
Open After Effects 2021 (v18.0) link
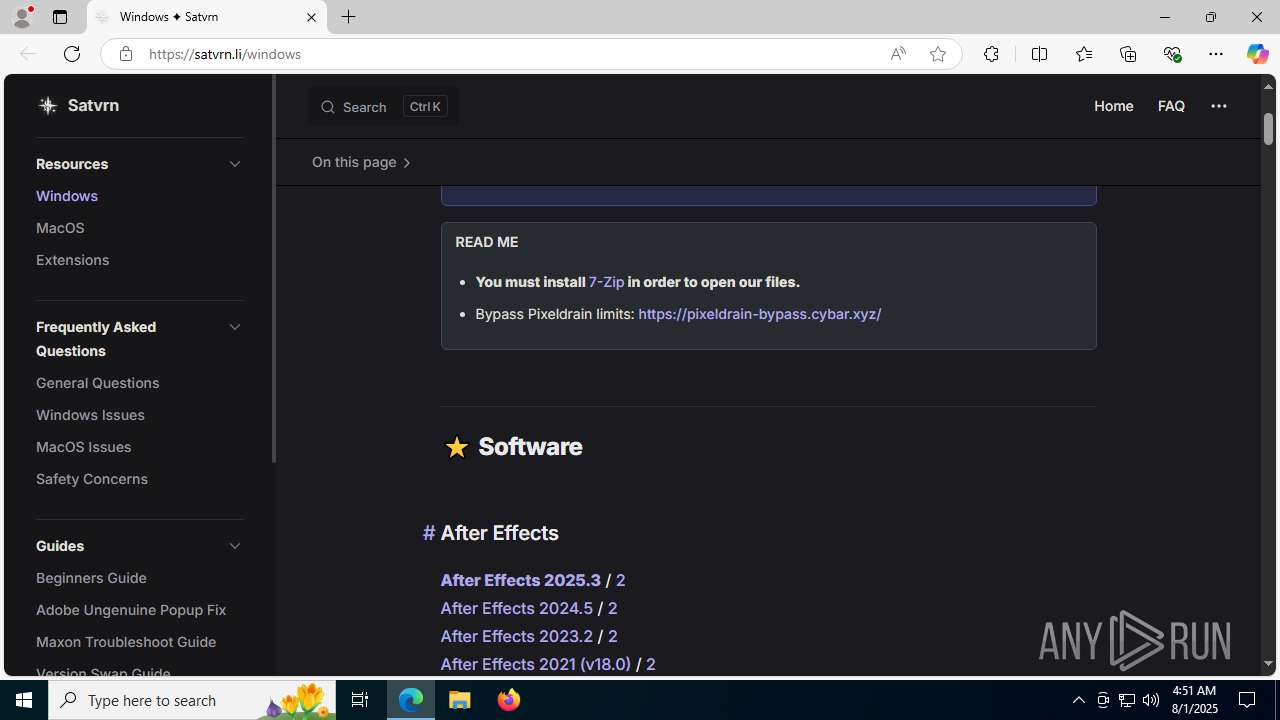(x=535, y=664)
